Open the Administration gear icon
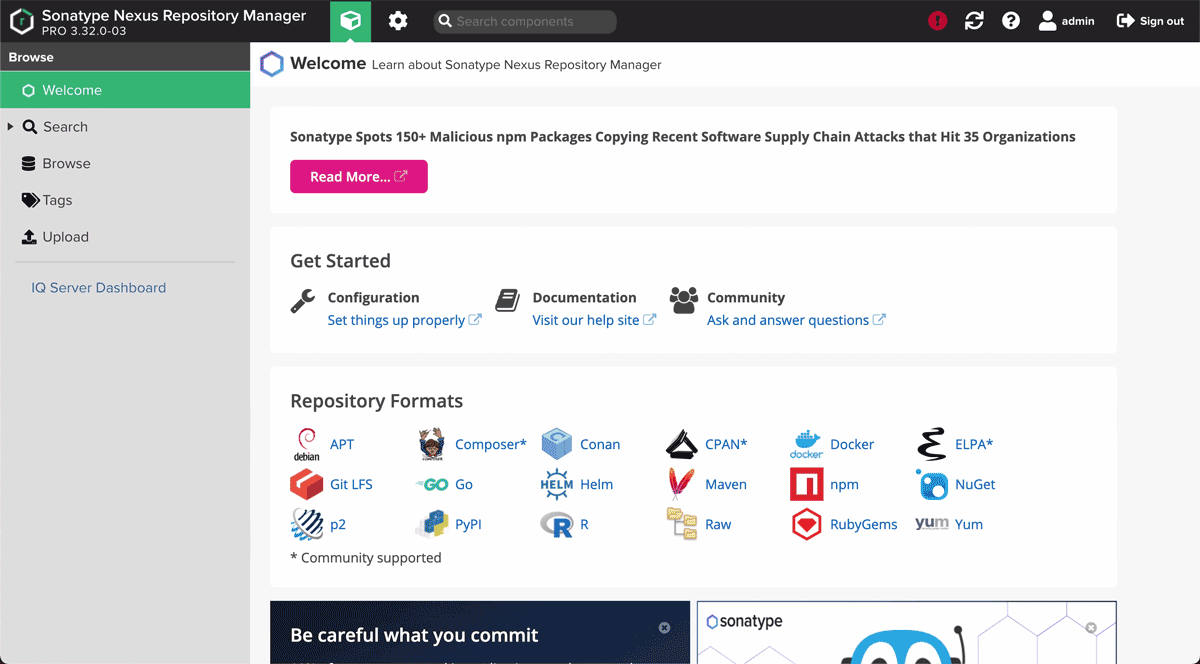The image size is (1200, 664). pyautogui.click(x=398, y=21)
